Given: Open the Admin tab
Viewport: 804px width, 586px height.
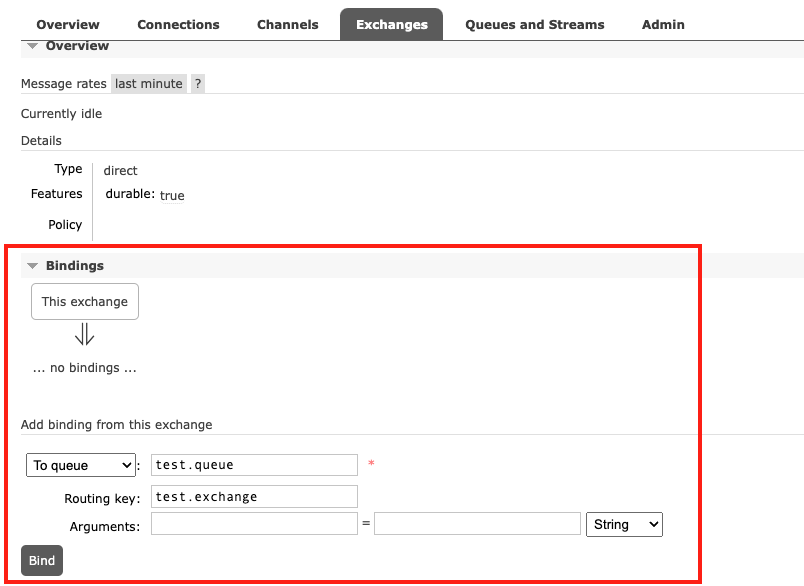Looking at the screenshot, I should click(663, 24).
